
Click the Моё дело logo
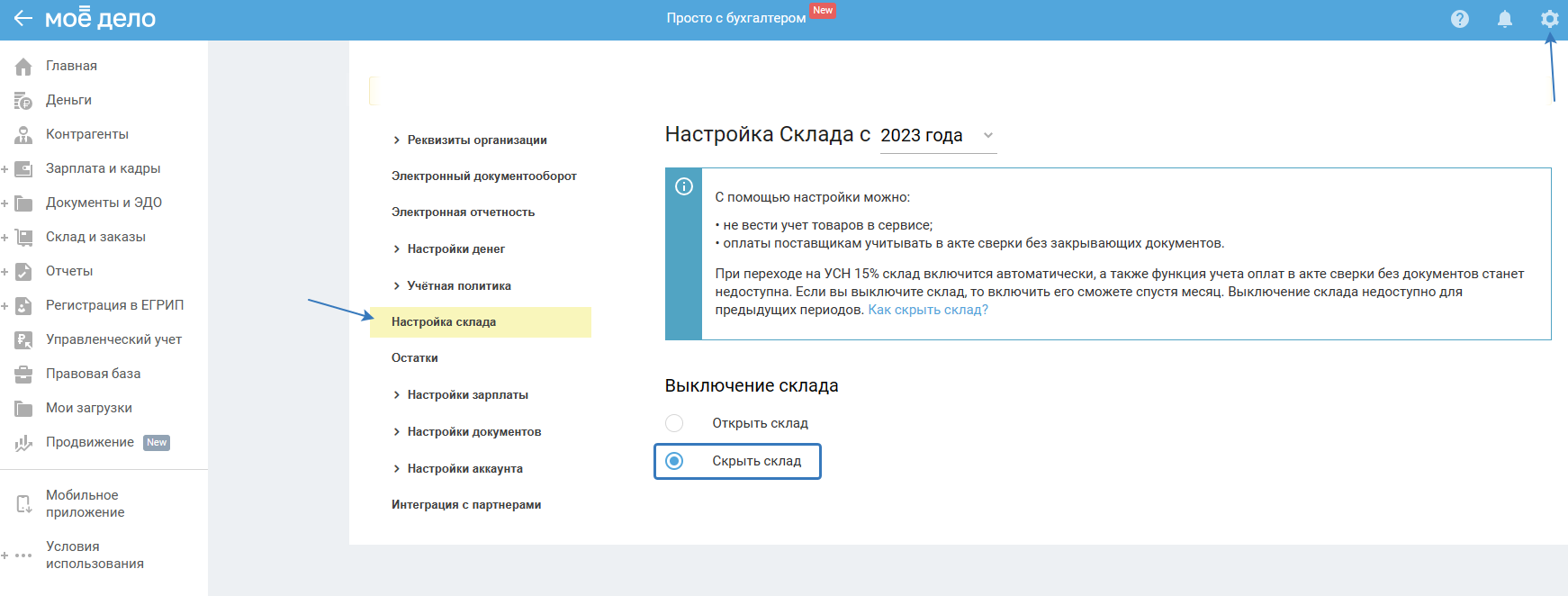pyautogui.click(x=100, y=18)
